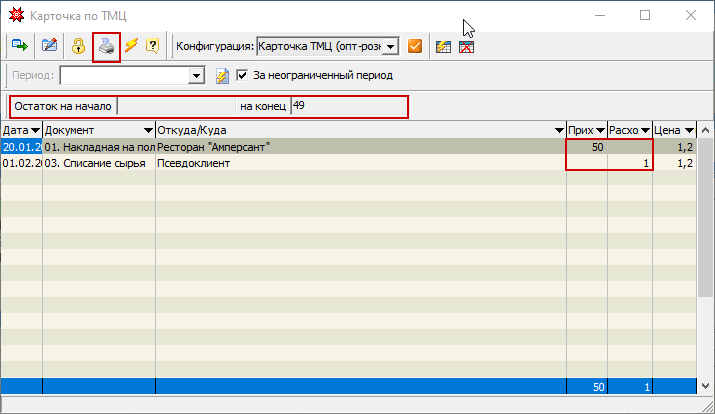Click the vertical scrollbar down arrow
The width and height of the screenshot is (715, 414).
point(706,388)
